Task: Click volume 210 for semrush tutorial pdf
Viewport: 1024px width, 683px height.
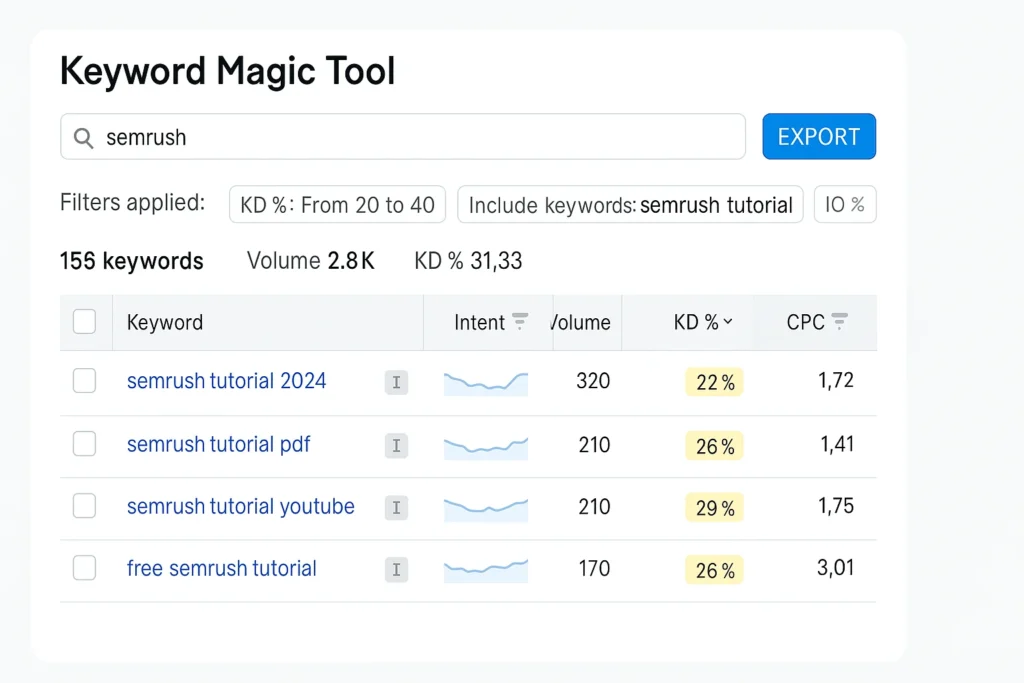Action: (x=594, y=445)
